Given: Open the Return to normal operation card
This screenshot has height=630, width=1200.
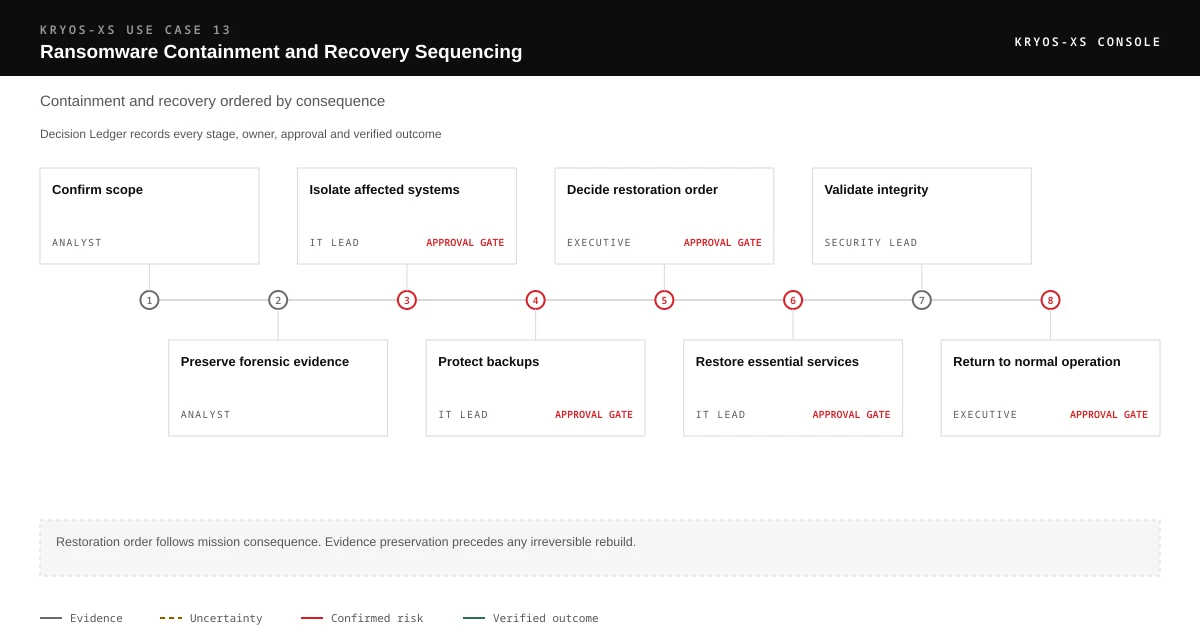Looking at the screenshot, I should [1050, 388].
